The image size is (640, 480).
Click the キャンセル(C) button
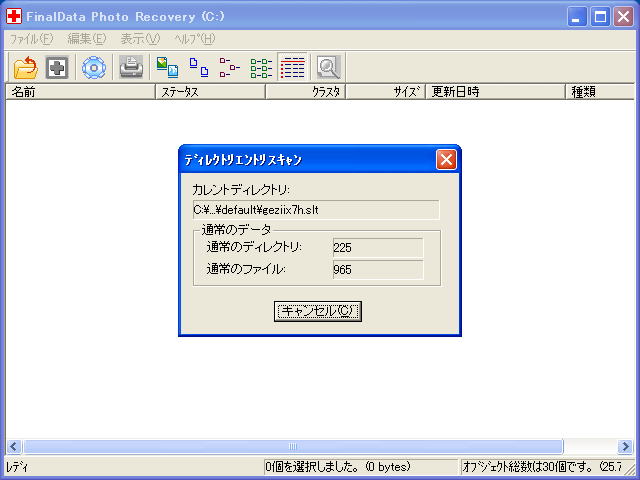pos(318,311)
